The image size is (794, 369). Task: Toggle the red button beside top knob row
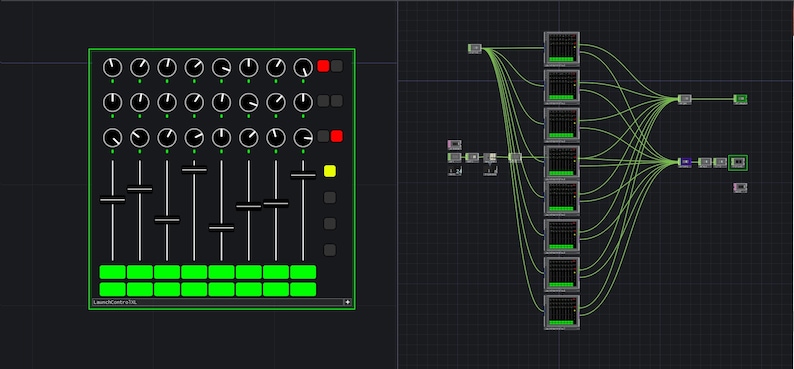click(323, 66)
